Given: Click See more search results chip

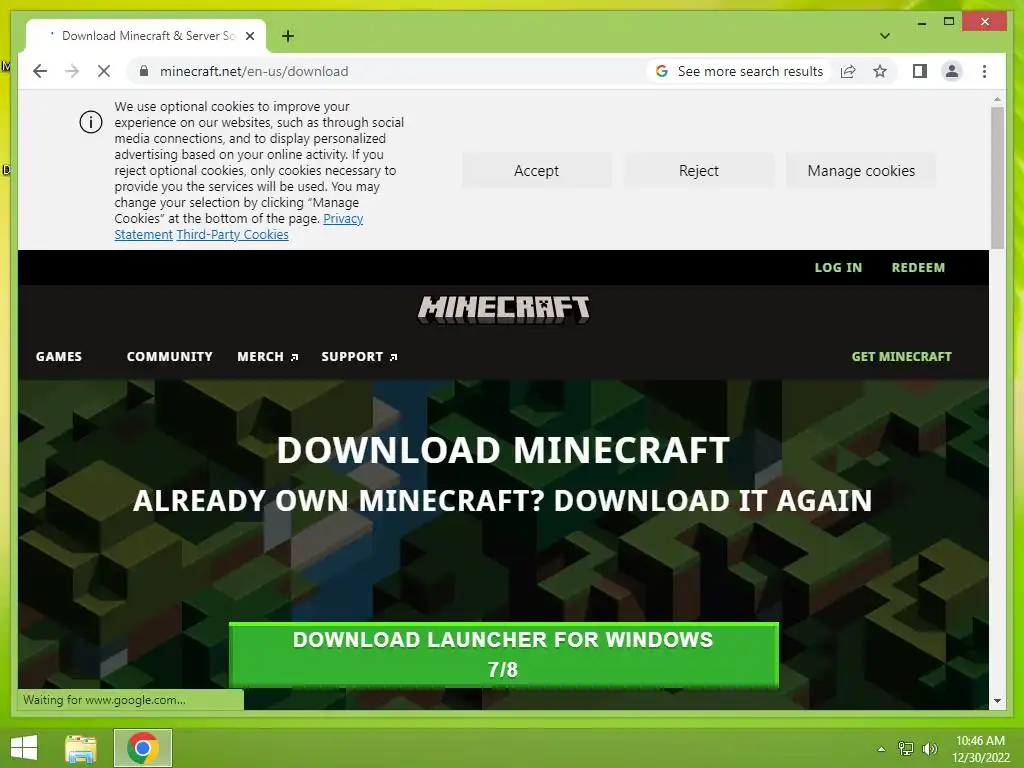Looking at the screenshot, I should (740, 71).
